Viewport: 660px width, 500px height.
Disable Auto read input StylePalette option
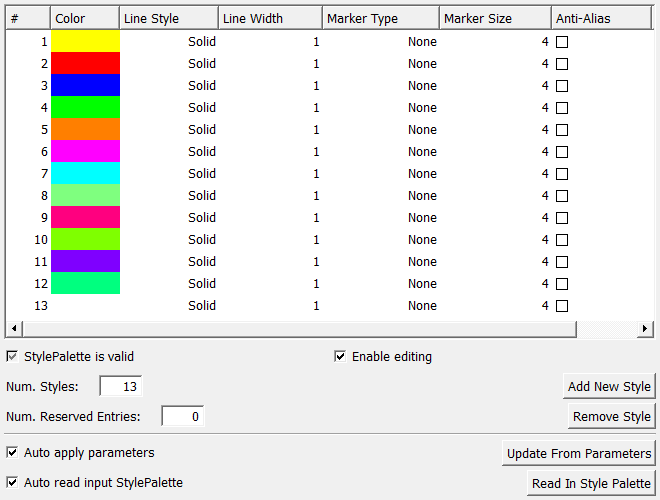pos(12,482)
